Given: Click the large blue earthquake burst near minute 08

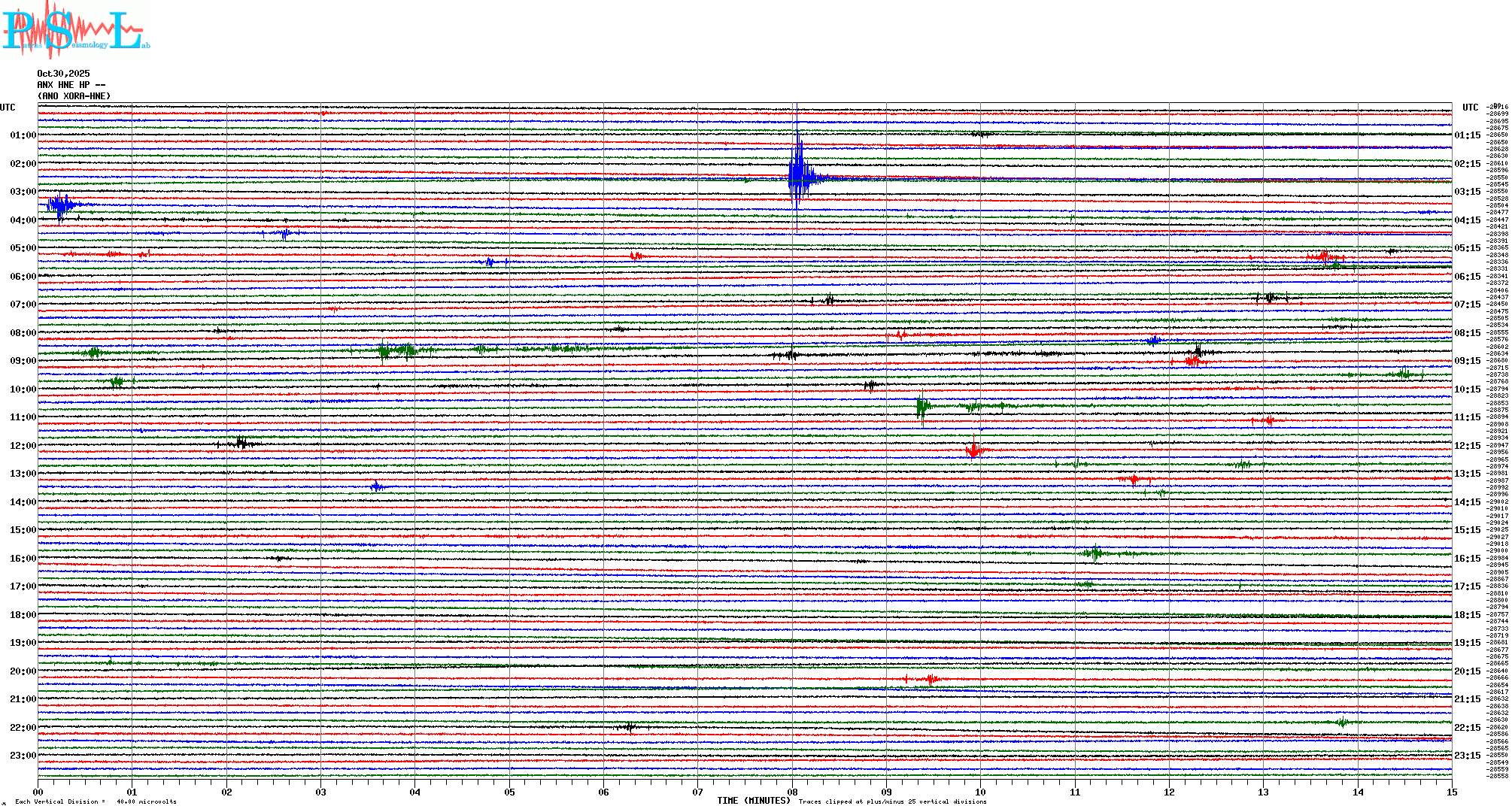Looking at the screenshot, I should (x=799, y=177).
